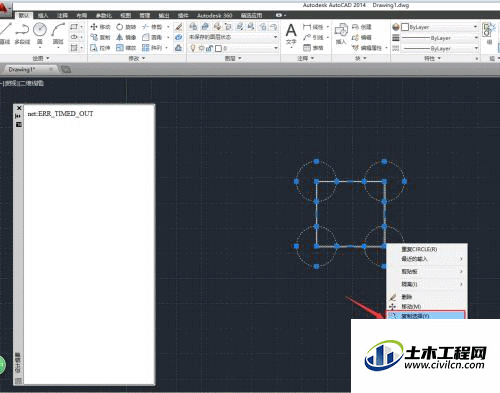The height and width of the screenshot is (393, 500).
Task: Activate the Arc (圆弧) drawing tool
Action: 58,33
